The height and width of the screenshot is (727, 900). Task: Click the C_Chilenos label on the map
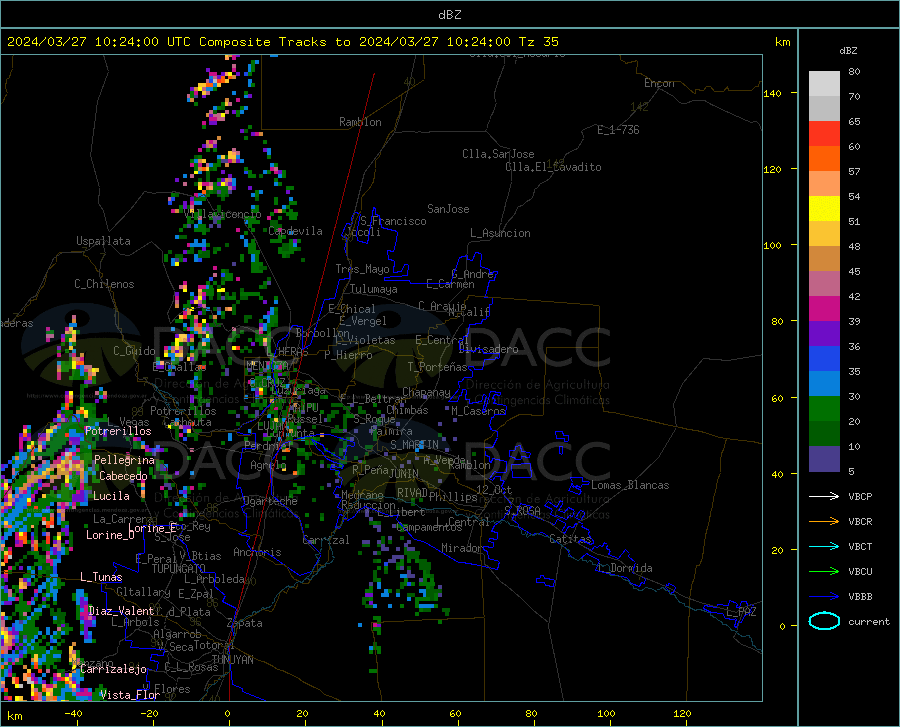104,284
